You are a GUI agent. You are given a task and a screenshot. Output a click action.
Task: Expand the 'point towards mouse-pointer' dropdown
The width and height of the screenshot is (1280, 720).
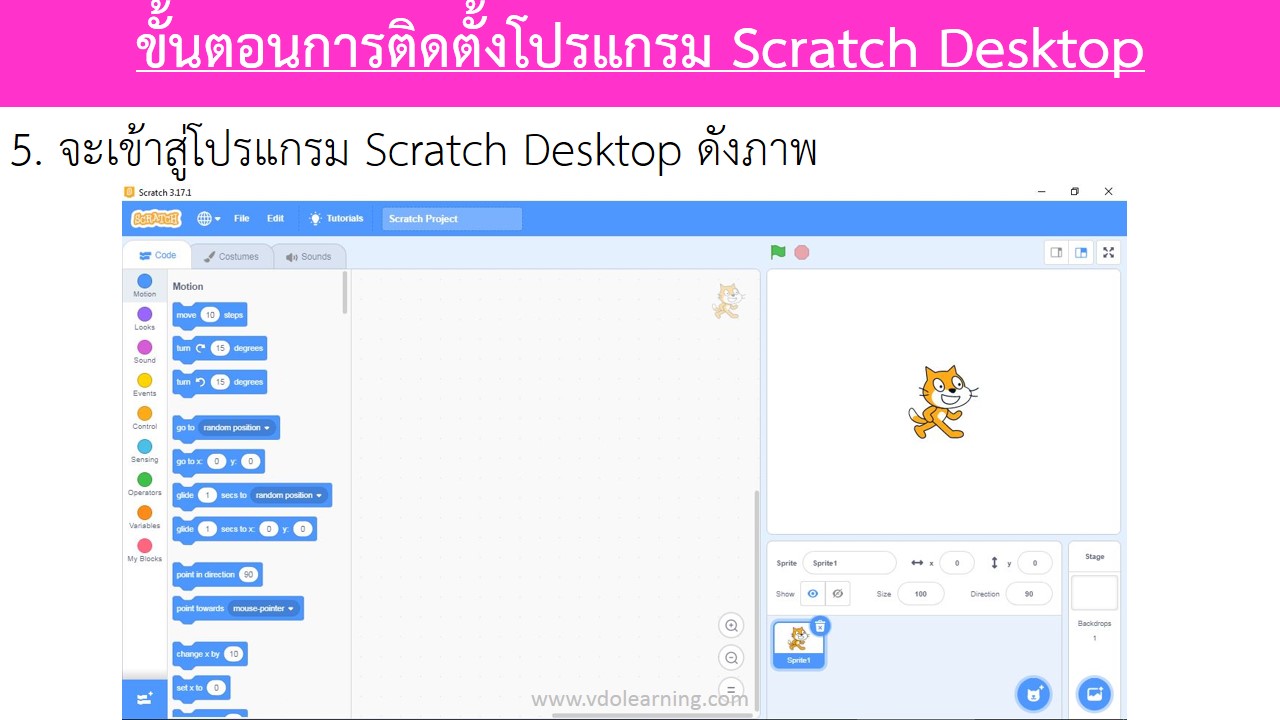pos(291,609)
